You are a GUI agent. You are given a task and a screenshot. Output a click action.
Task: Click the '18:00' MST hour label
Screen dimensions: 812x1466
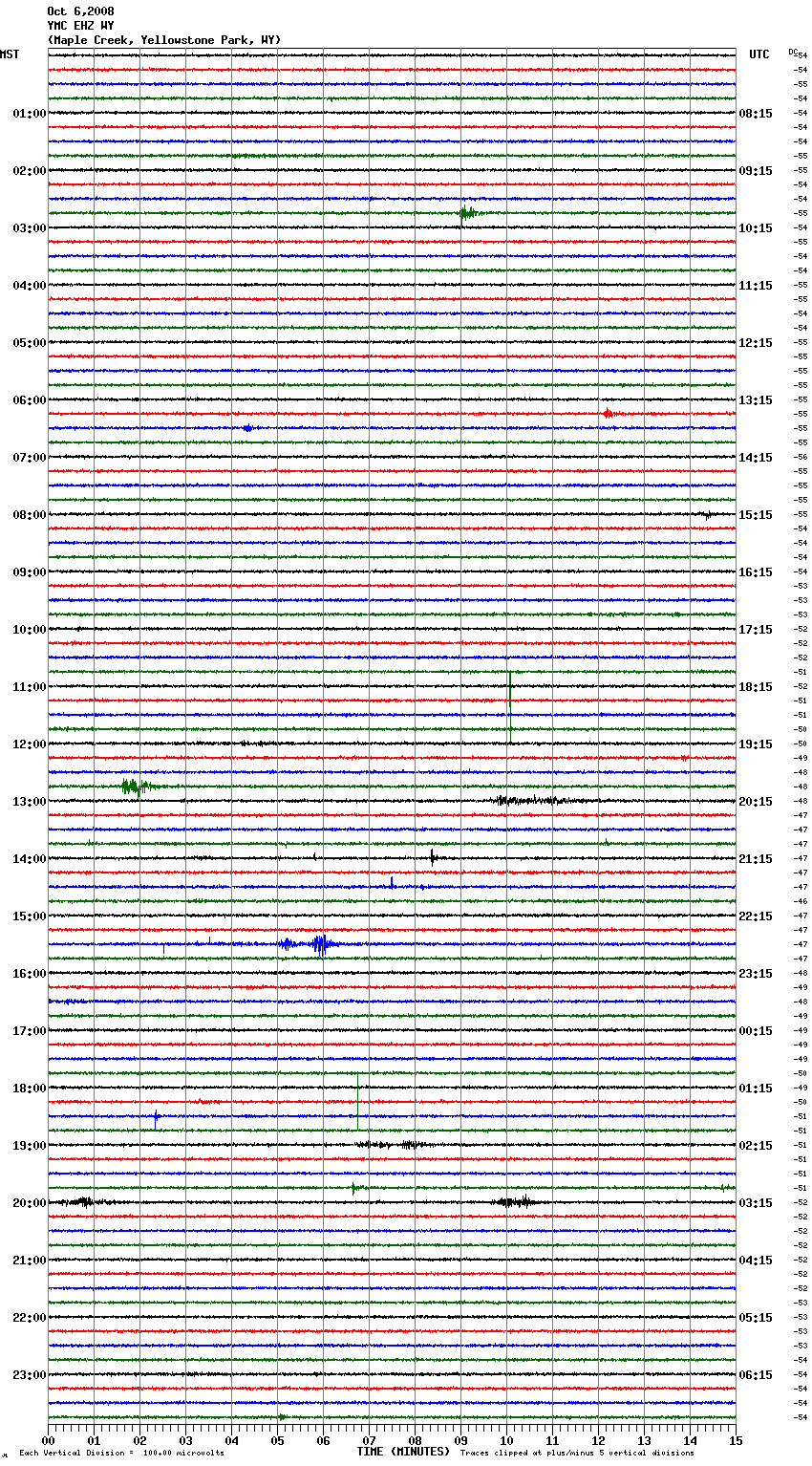click(x=30, y=1089)
